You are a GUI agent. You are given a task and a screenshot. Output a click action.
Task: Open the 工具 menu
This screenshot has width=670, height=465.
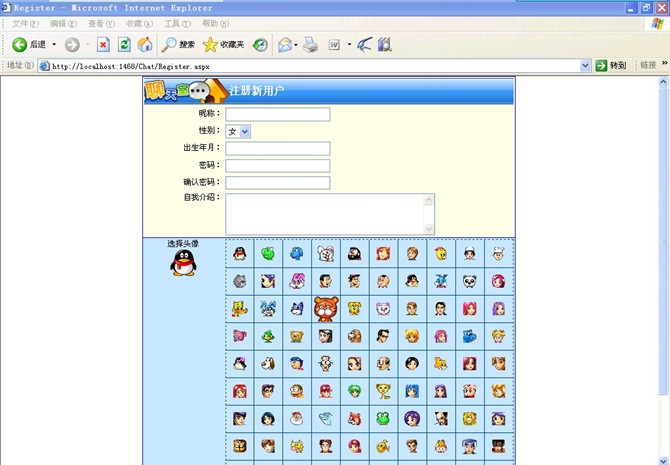(177, 24)
